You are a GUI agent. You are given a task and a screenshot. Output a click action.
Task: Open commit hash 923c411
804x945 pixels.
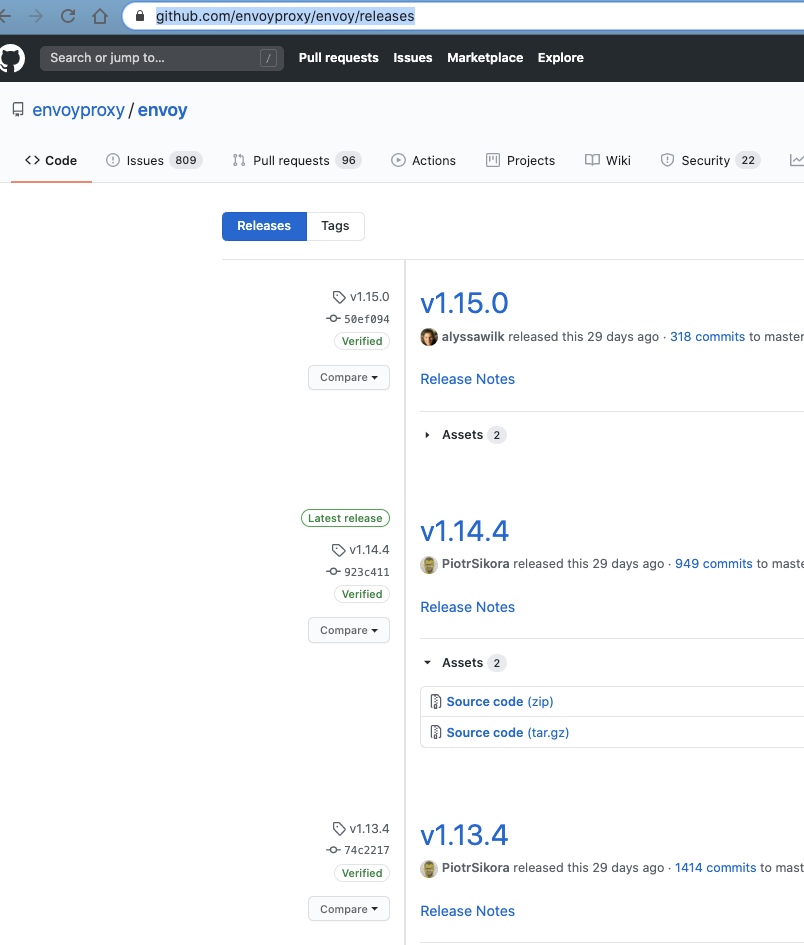(366, 572)
